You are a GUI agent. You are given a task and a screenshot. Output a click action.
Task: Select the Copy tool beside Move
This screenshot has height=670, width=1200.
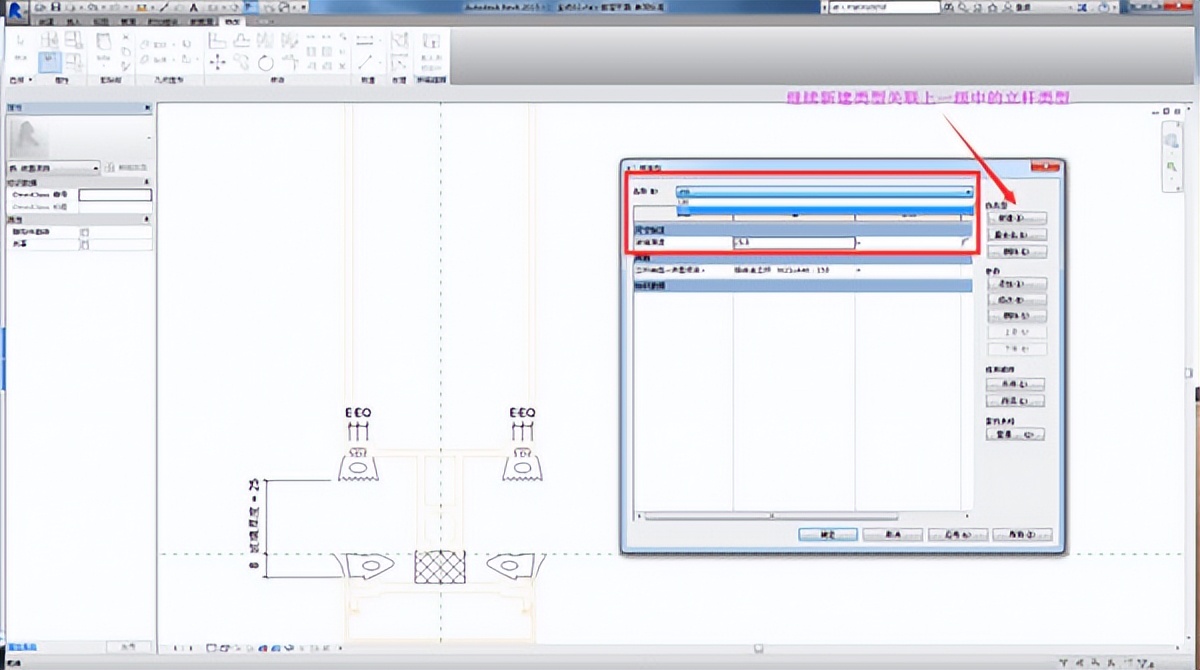(243, 63)
